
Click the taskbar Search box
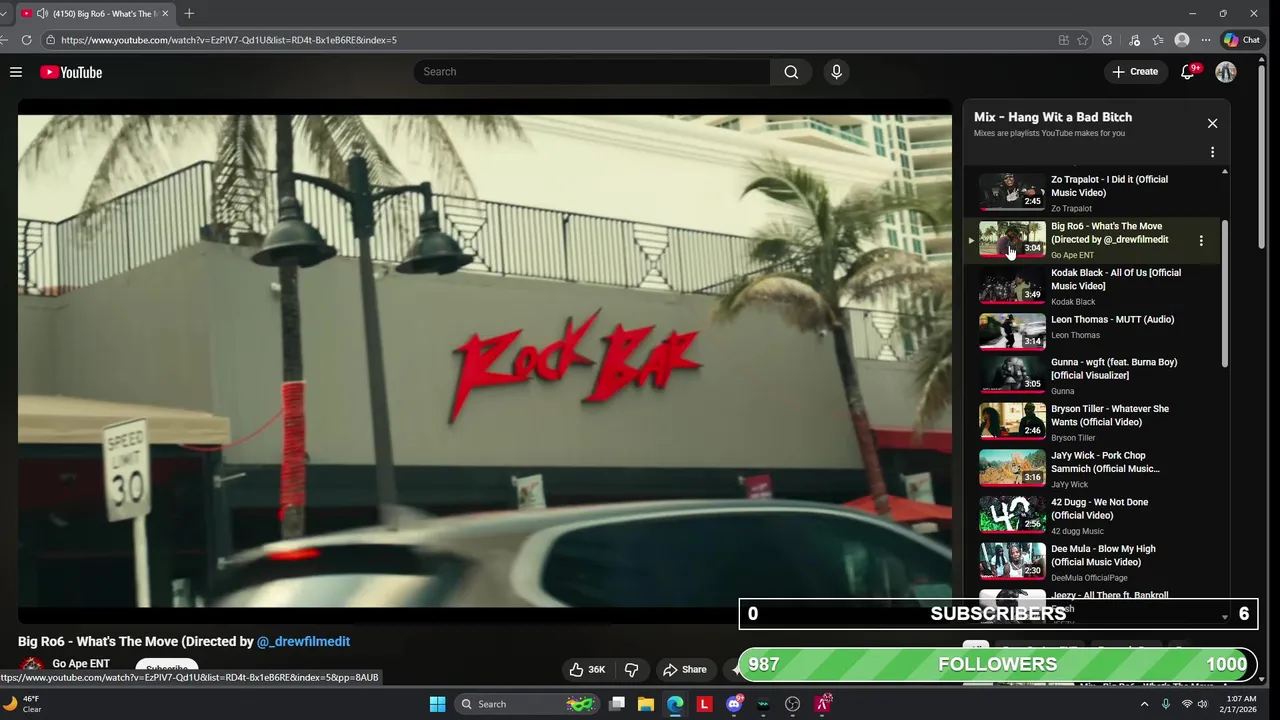[x=527, y=704]
